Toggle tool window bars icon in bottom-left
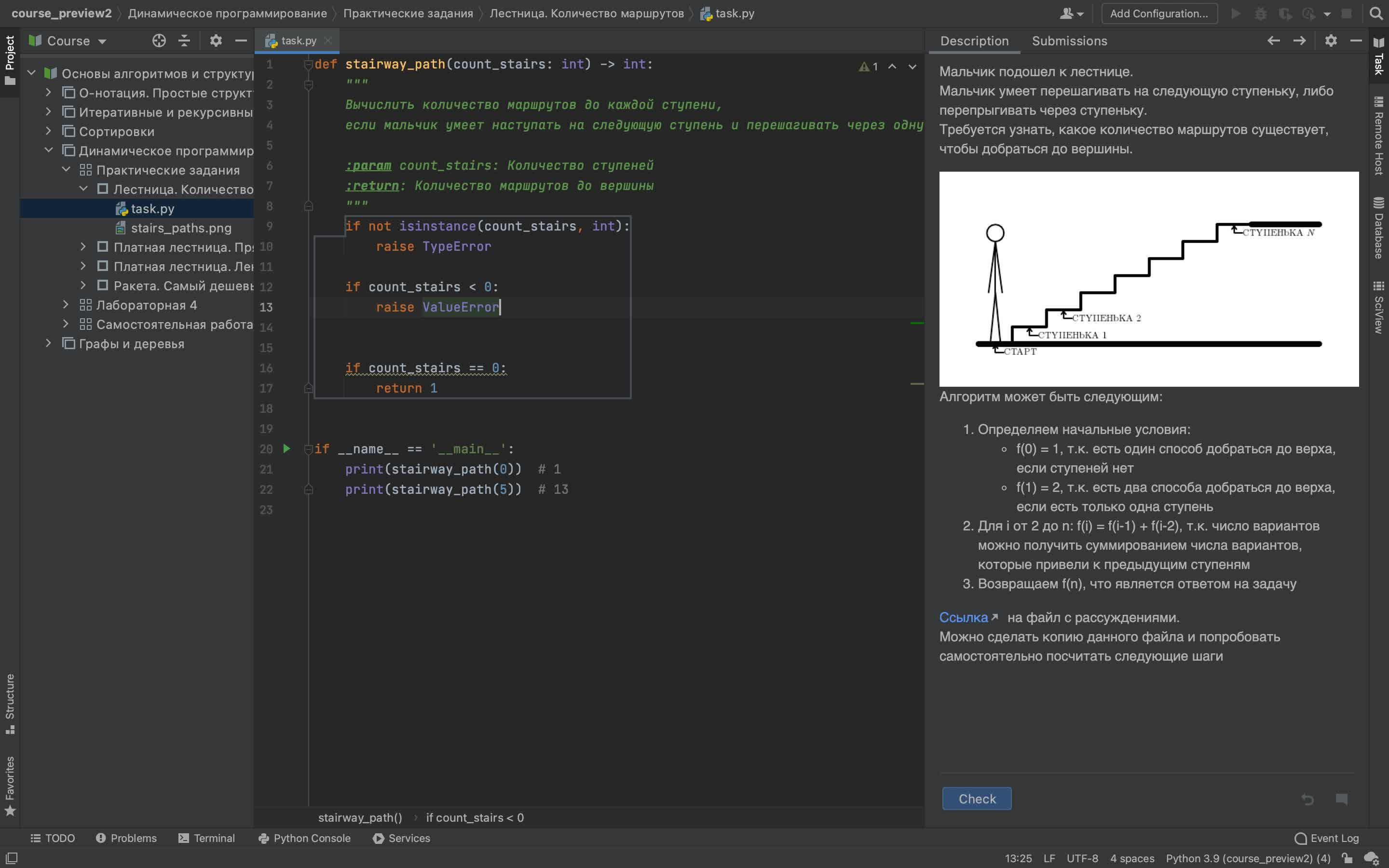Screen dimensions: 1389x868 tap(12, 858)
